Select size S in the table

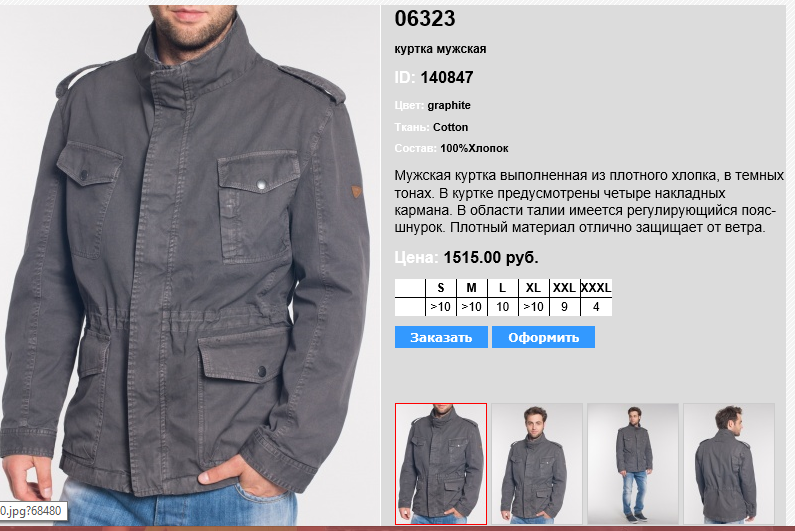click(441, 288)
